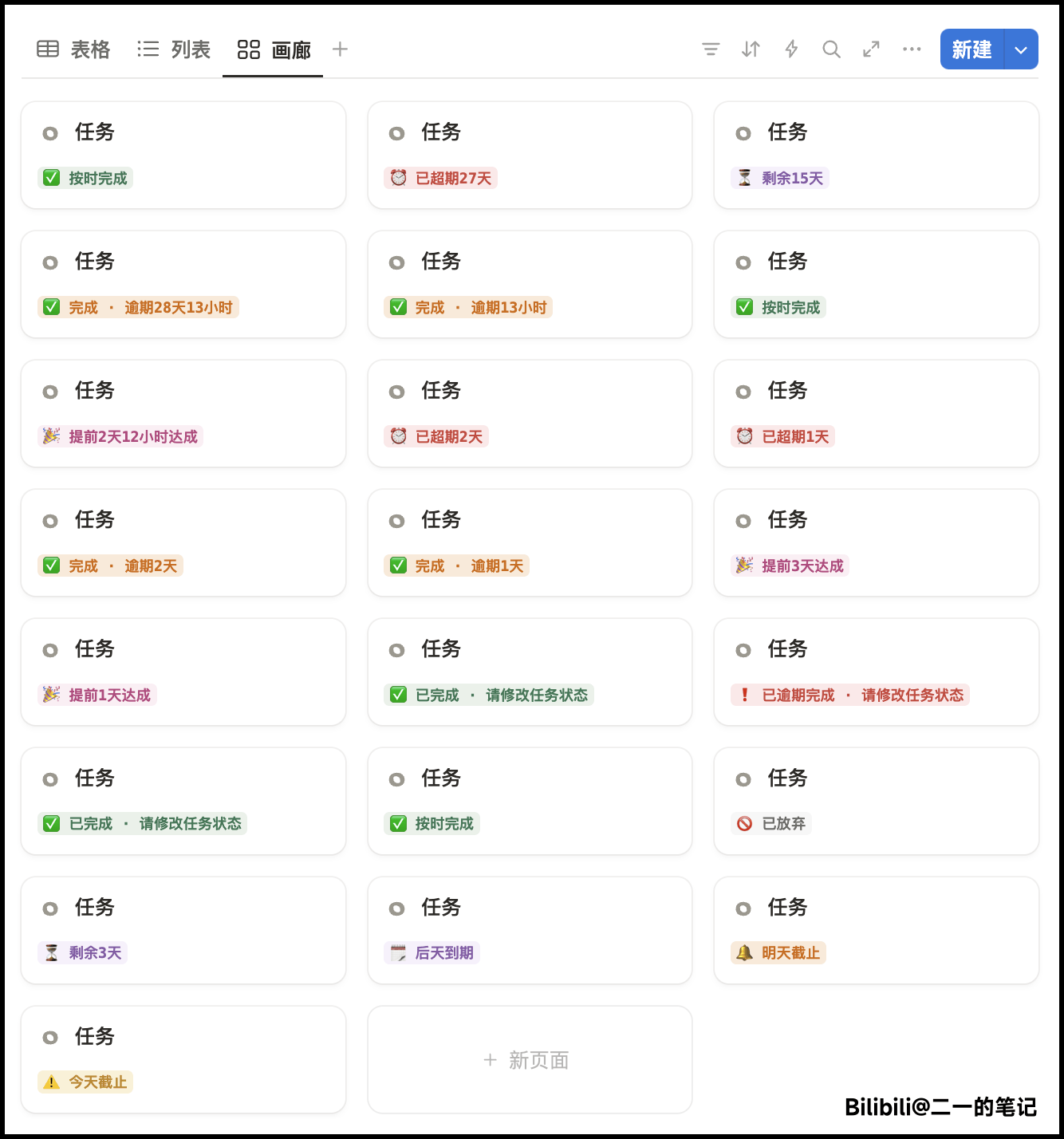
Task: Click the 已超期1天 status text
Action: [x=795, y=436]
